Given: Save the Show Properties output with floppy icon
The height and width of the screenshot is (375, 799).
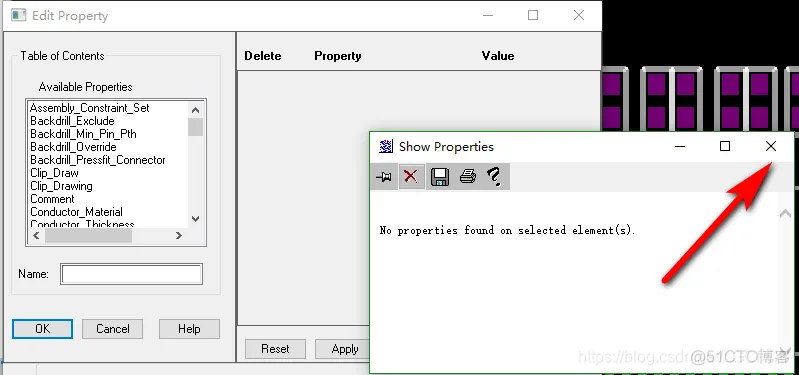Looking at the screenshot, I should pos(439,177).
